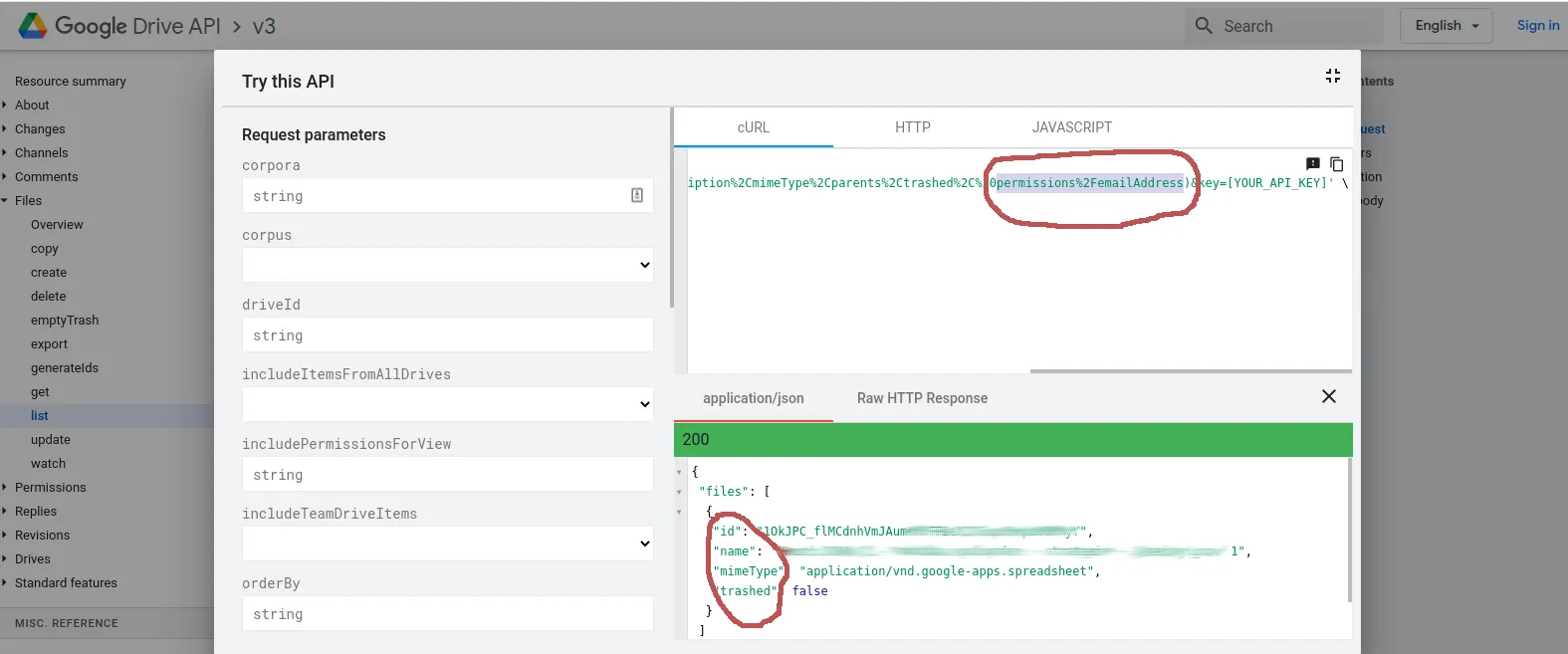Viewport: 1568px width, 654px height.
Task: Expand the Standard features section
Action: [x=5, y=582]
